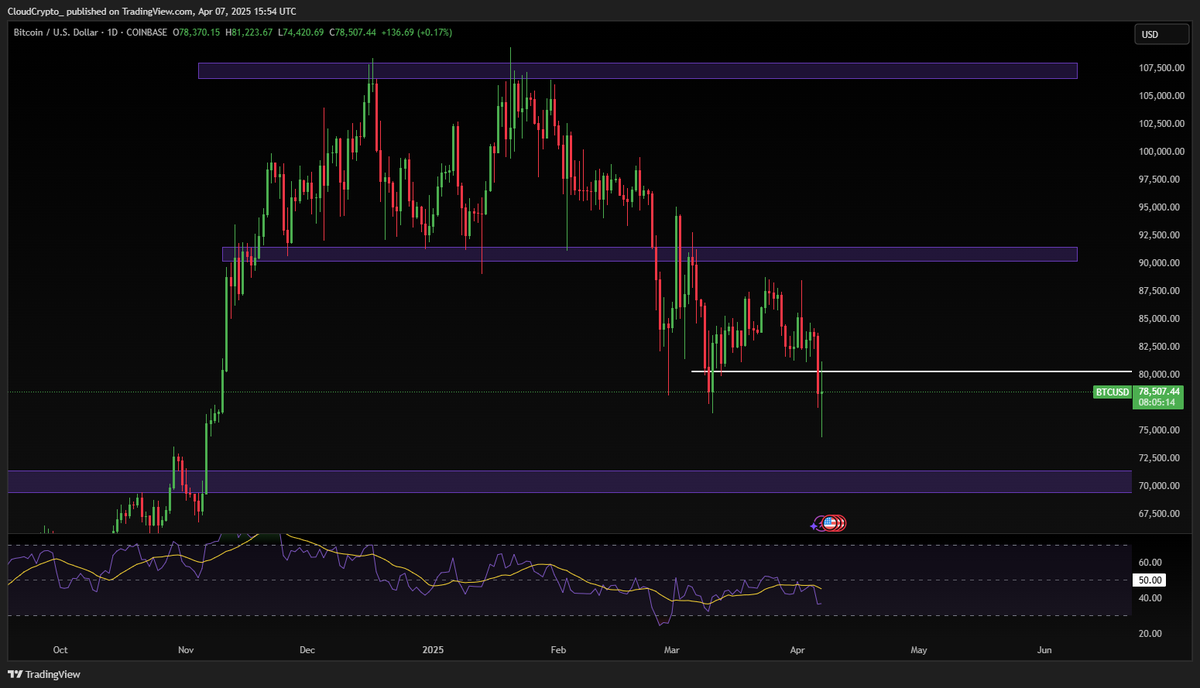Click the May label on time axis
Screen dimensions: 1200x688
(x=920, y=650)
